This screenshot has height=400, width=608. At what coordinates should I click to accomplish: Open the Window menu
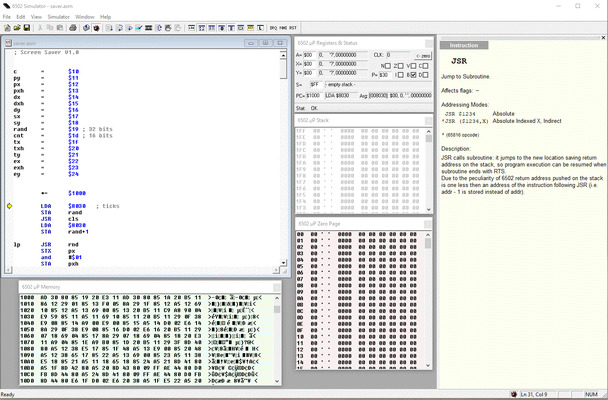click(x=85, y=17)
